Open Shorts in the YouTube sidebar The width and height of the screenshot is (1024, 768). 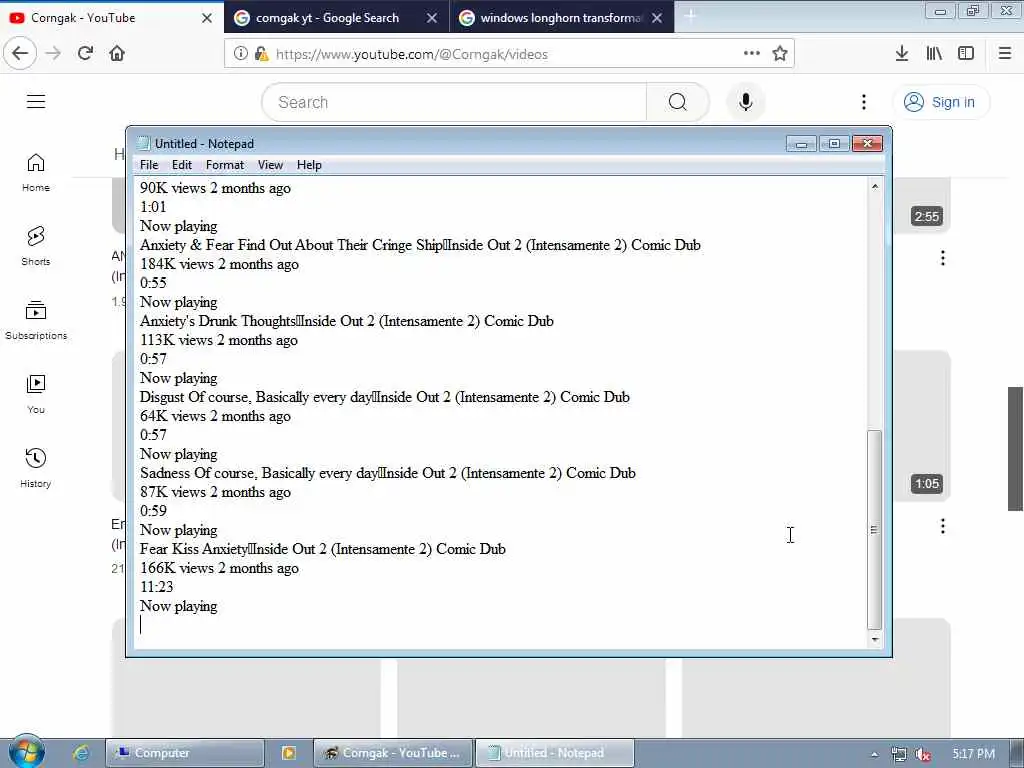pos(36,246)
